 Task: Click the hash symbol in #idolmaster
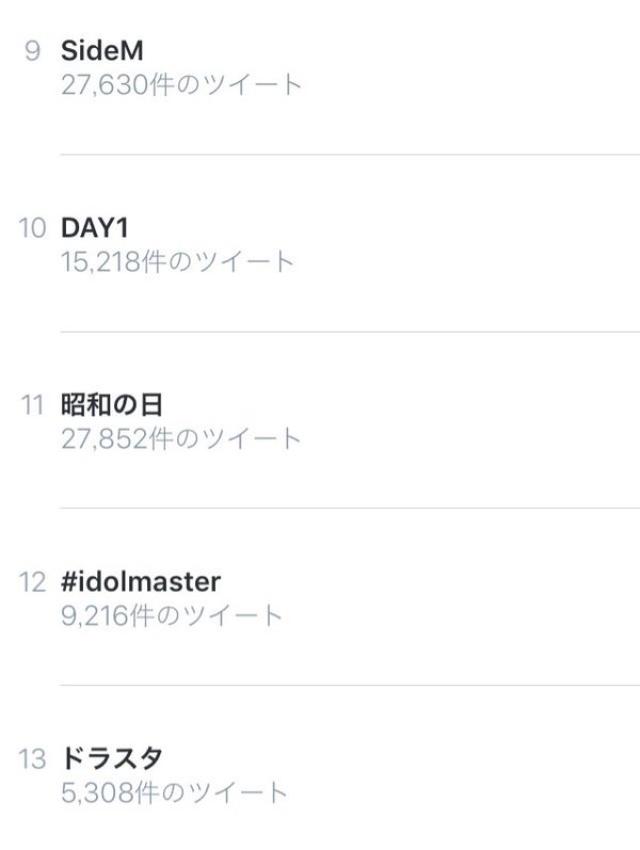click(x=70, y=582)
